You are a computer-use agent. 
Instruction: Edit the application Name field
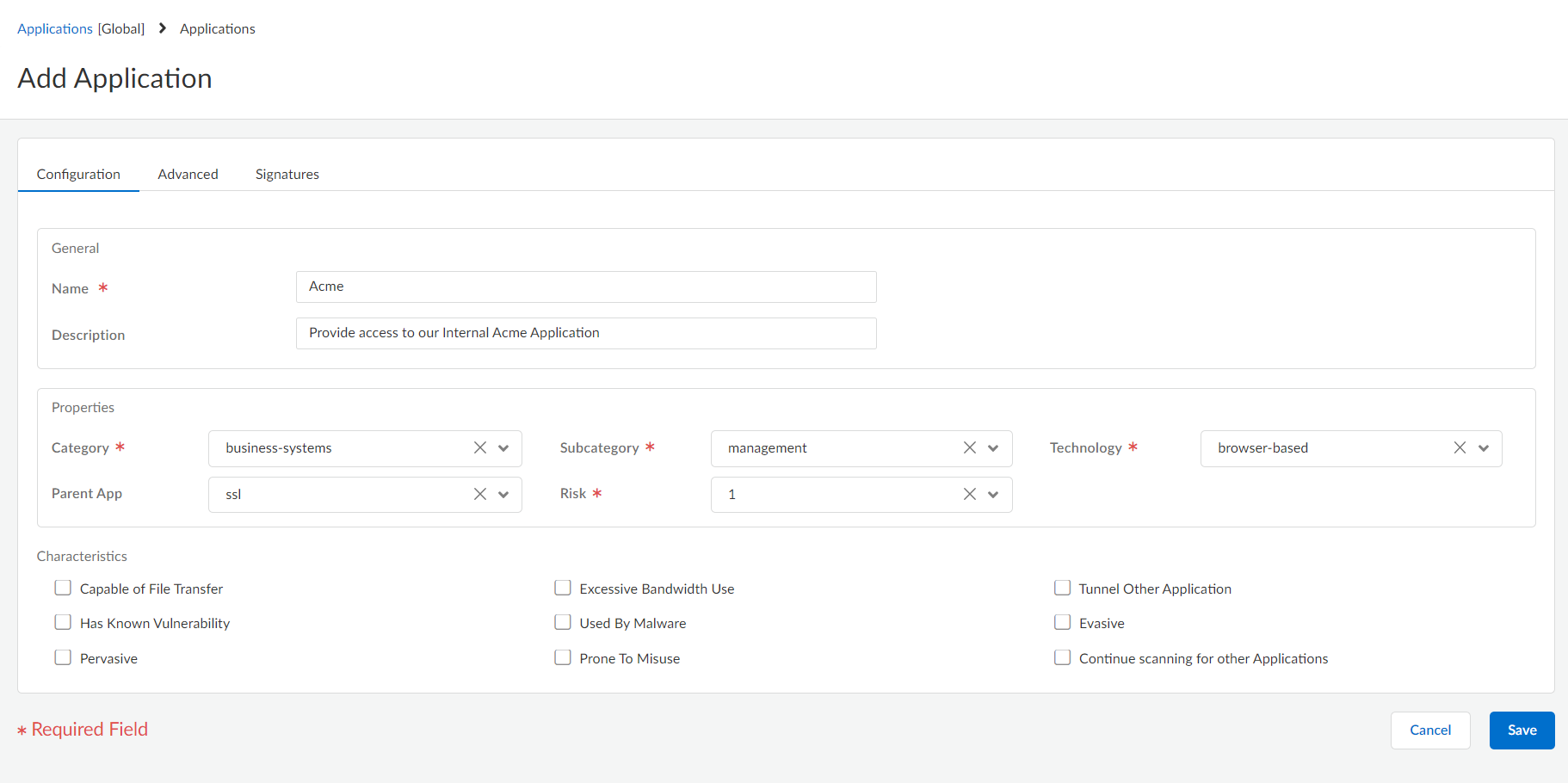point(585,287)
